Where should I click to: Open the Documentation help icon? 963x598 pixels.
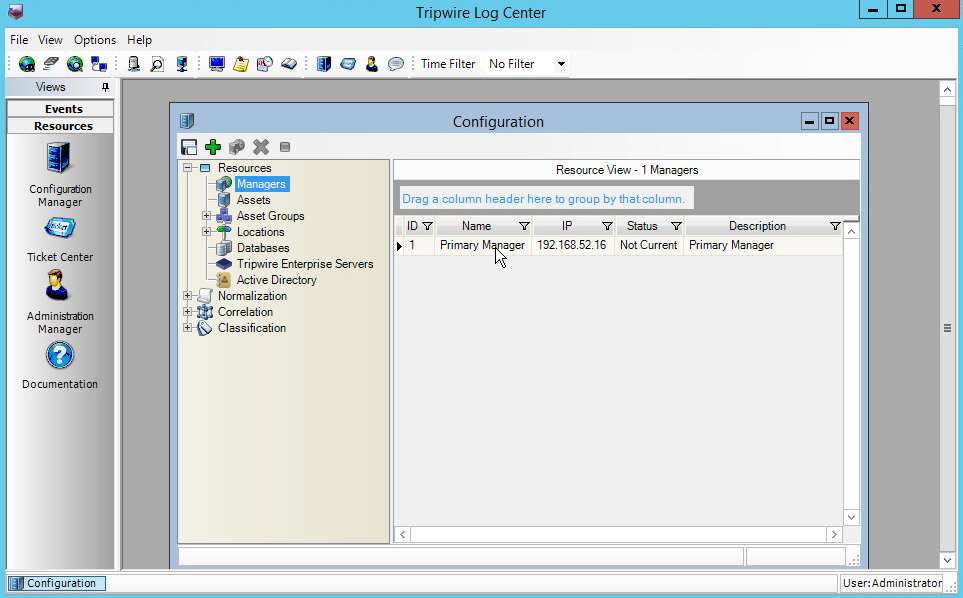(x=60, y=356)
